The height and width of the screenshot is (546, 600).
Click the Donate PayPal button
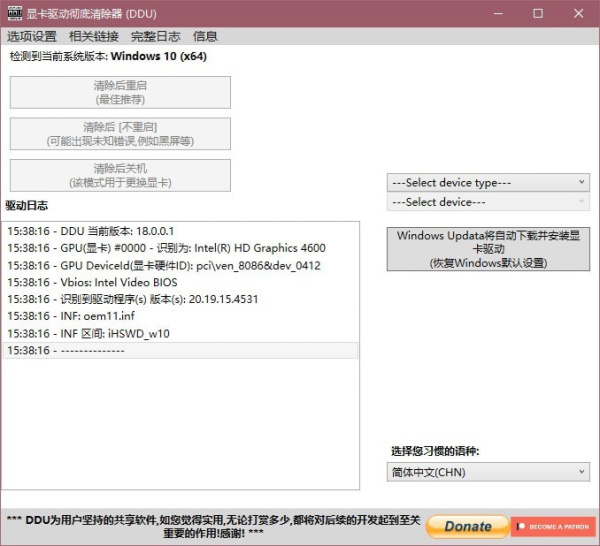[467, 526]
